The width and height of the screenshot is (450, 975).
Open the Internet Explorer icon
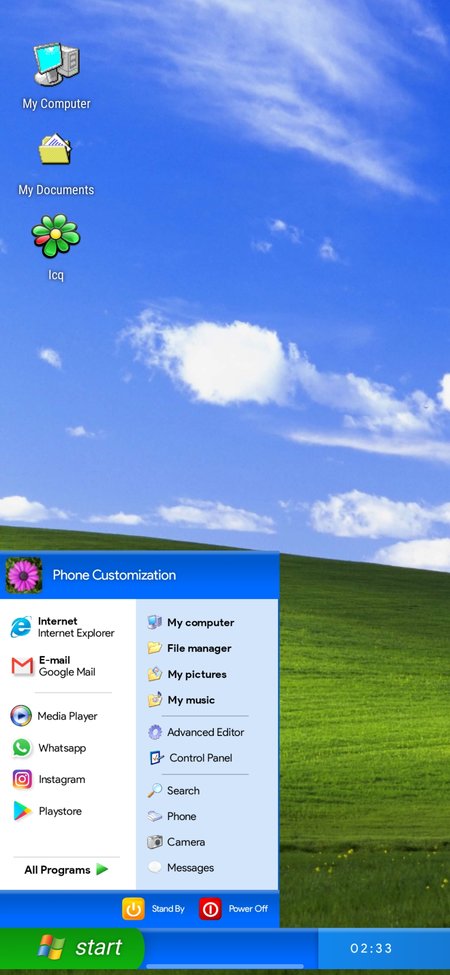(x=21, y=627)
